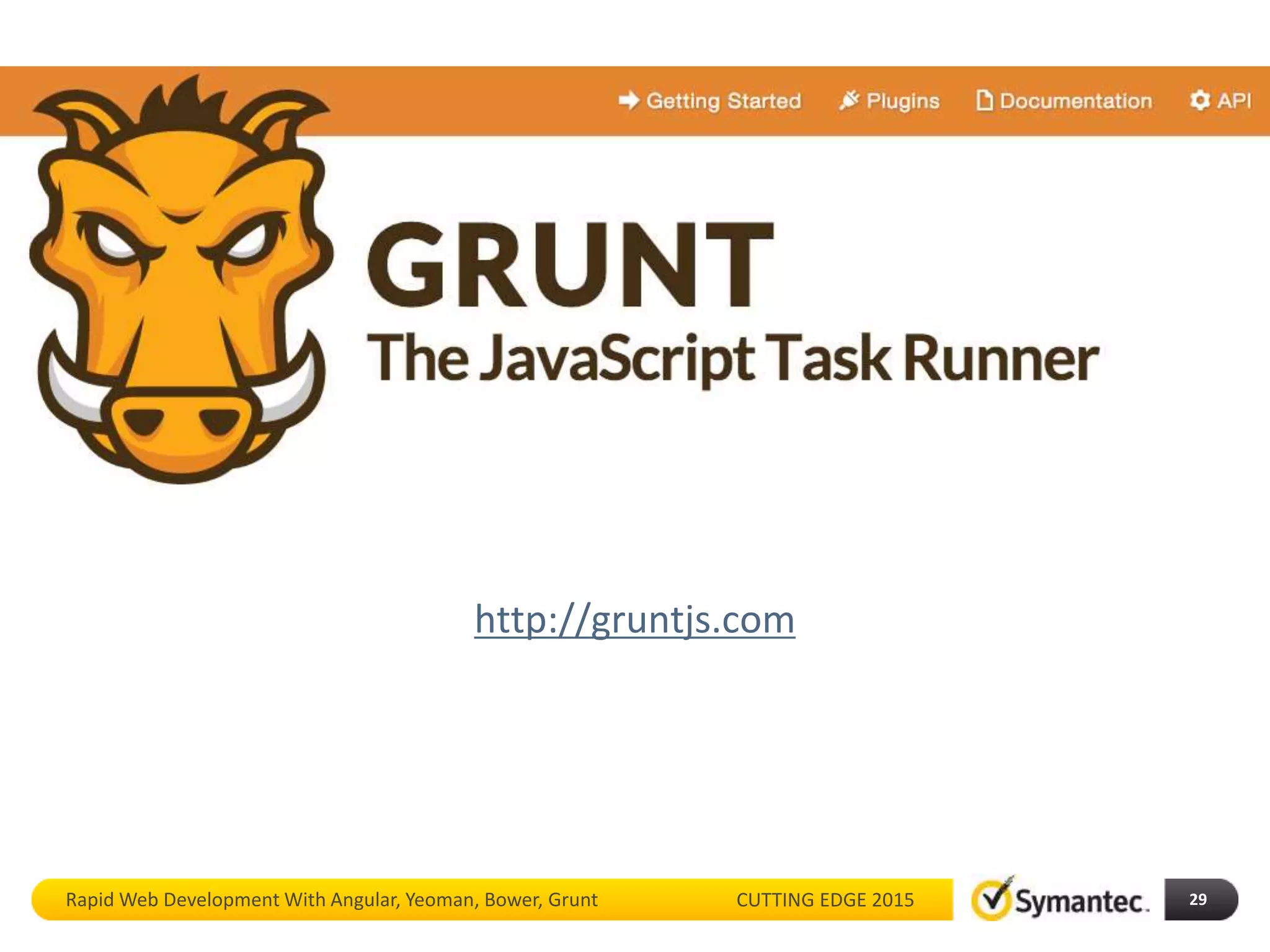Open the API menu item
The height and width of the screenshot is (952, 1270).
click(1234, 100)
